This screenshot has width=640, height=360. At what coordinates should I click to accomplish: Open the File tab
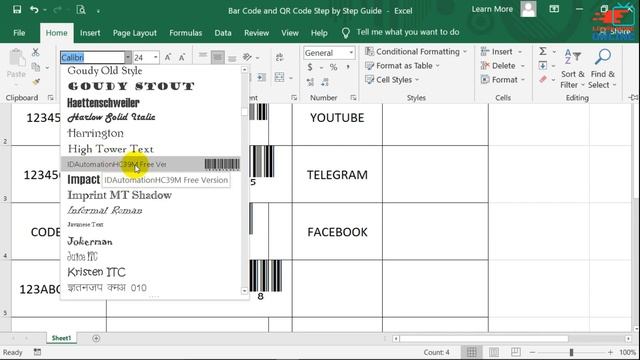tap(19, 33)
